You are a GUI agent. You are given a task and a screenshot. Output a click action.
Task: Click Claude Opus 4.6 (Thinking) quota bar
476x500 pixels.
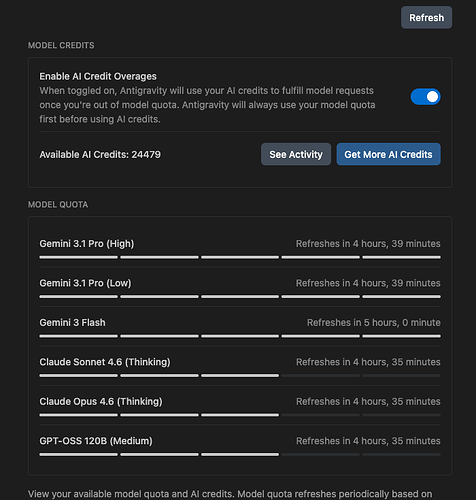240,415
